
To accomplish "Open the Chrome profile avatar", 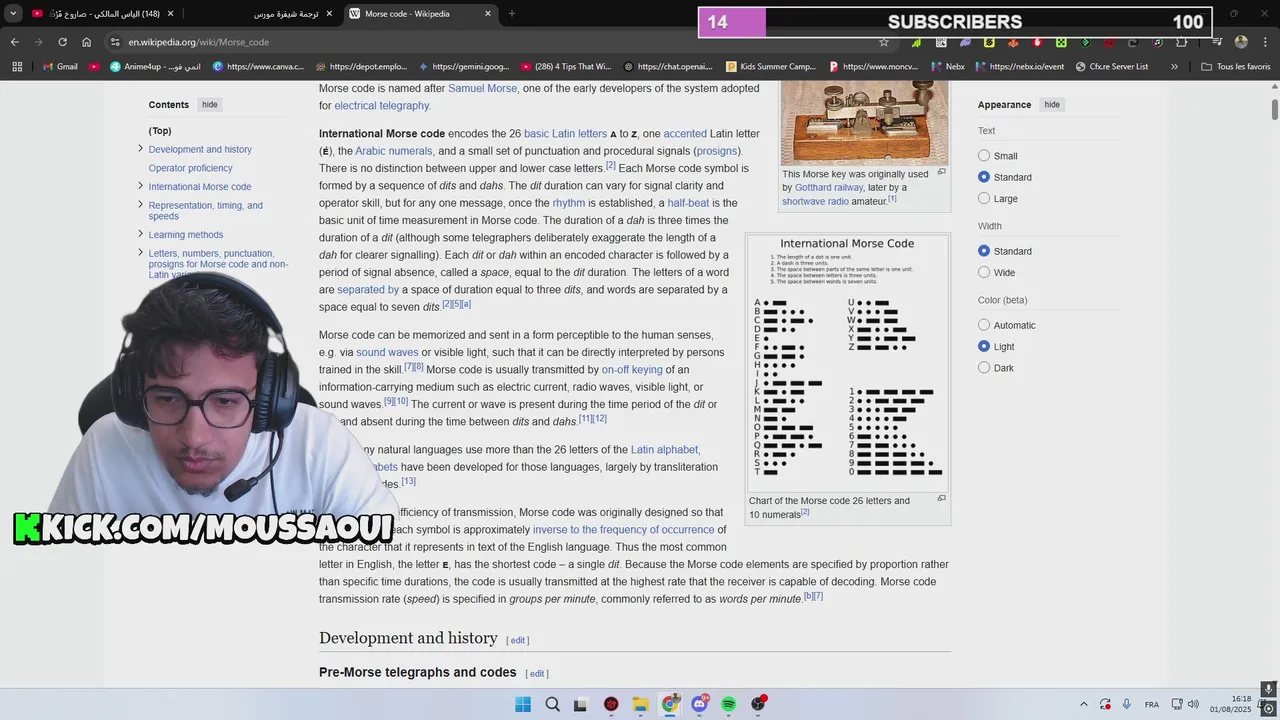I will tap(1241, 42).
